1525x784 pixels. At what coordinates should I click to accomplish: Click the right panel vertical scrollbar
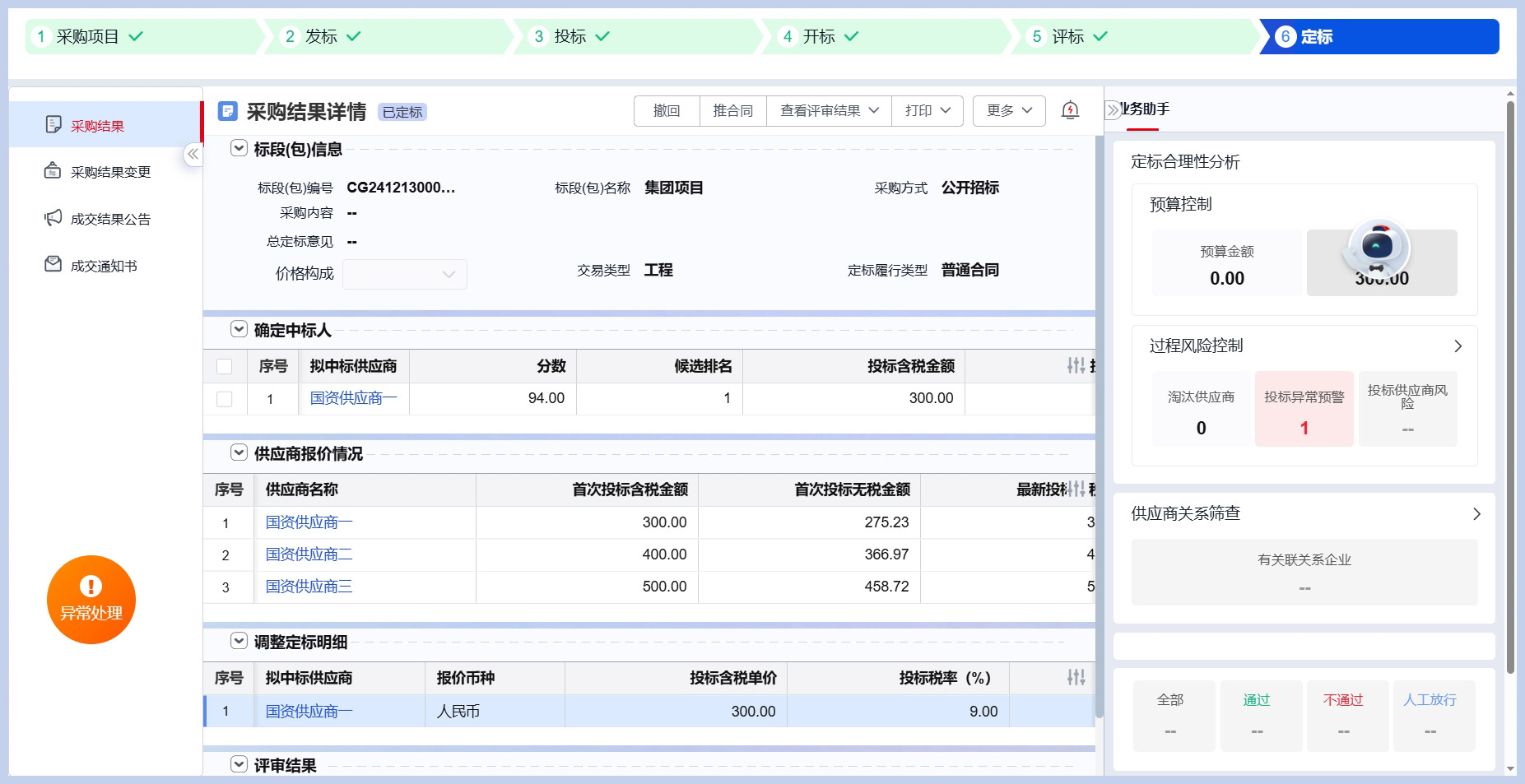click(x=1510, y=387)
